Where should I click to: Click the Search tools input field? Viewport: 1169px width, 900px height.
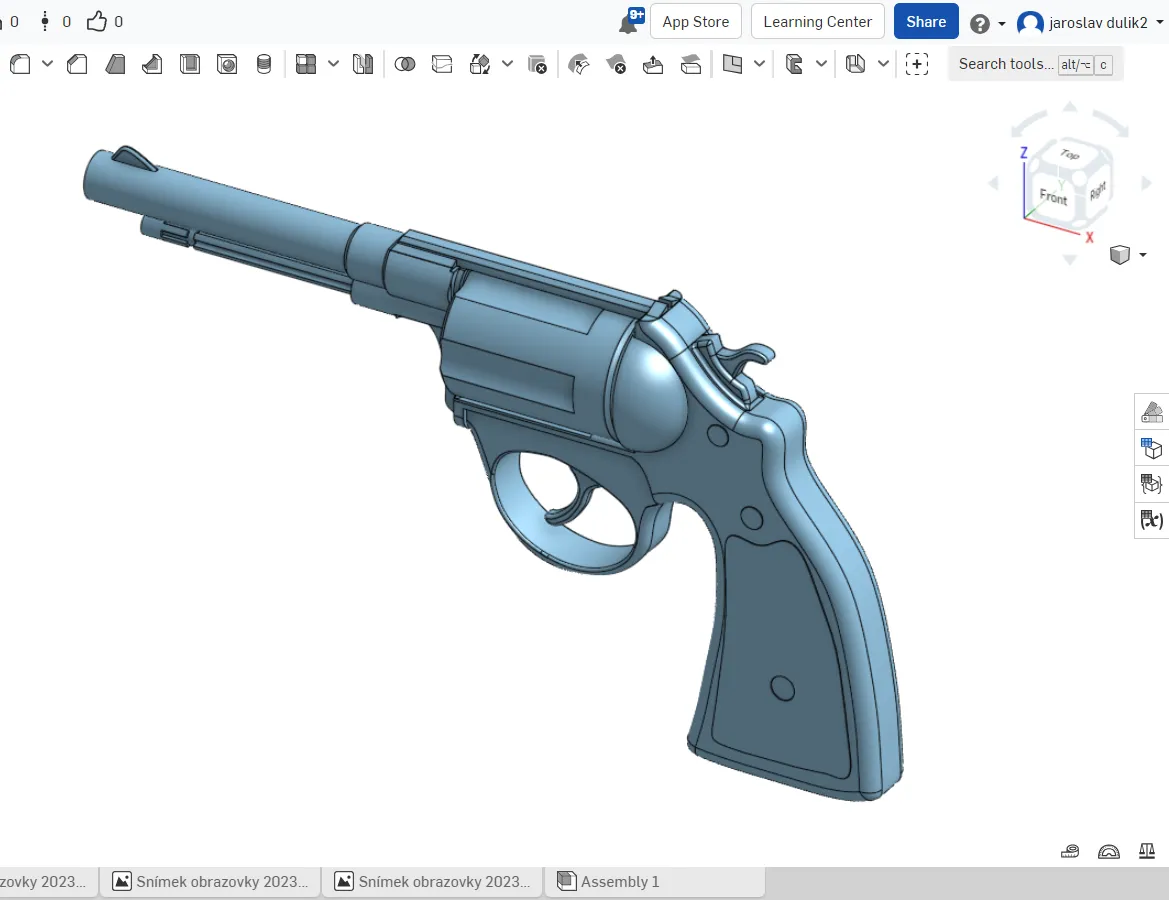[x=1005, y=63]
